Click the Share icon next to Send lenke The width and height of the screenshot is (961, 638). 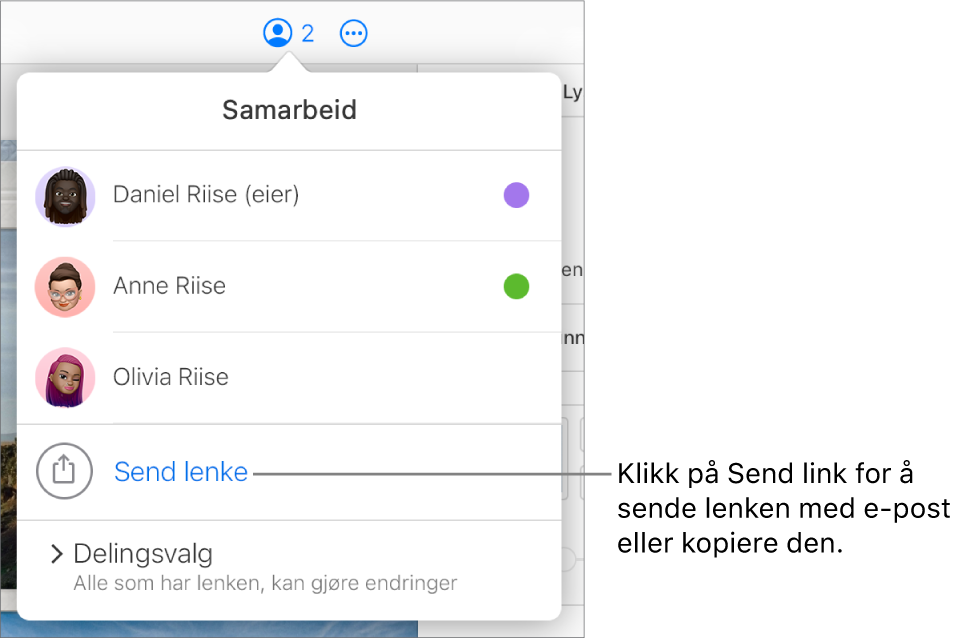click(64, 470)
